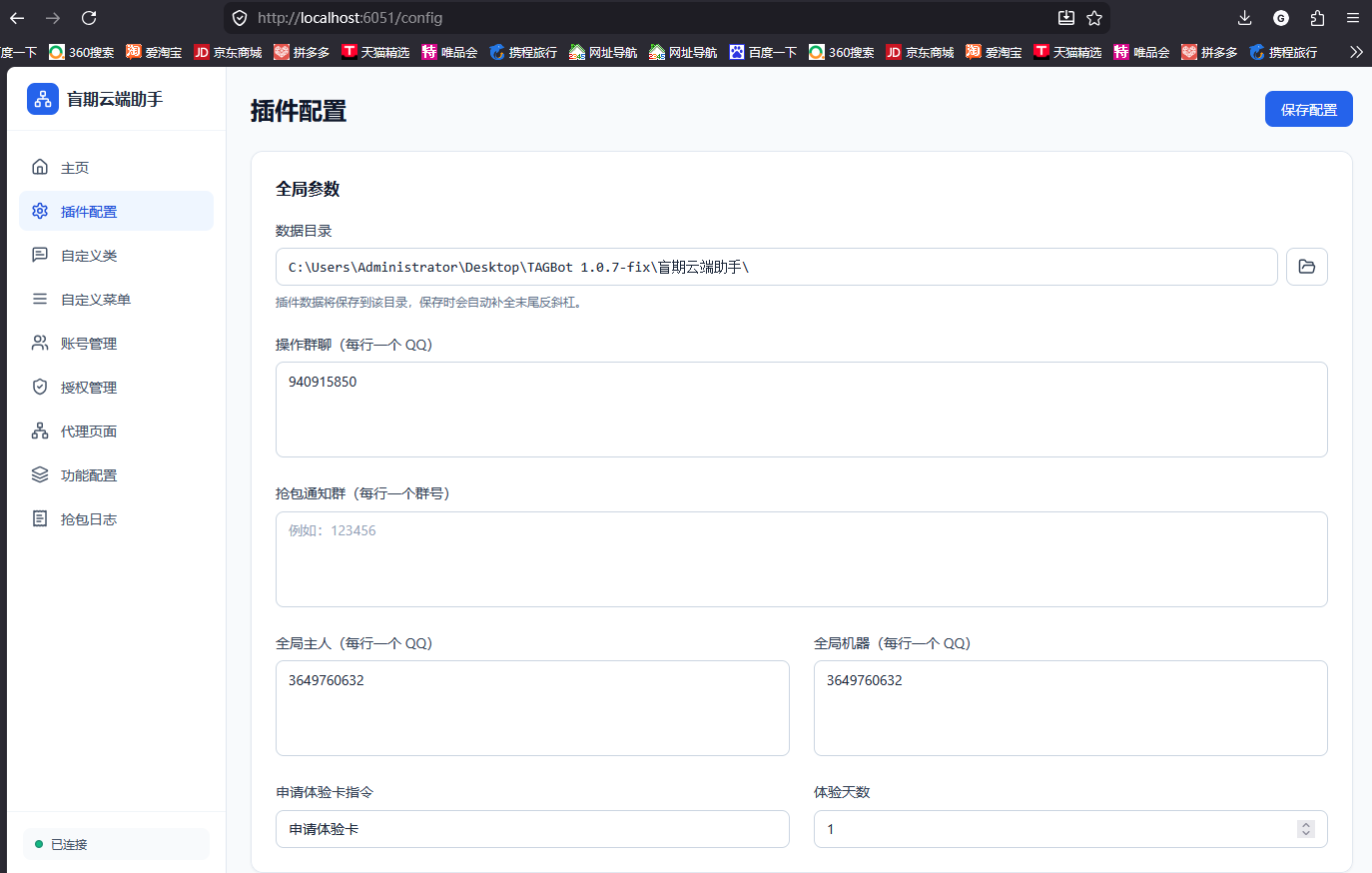The height and width of the screenshot is (873, 1372).
Task: Open the 主页 sidebar menu item
Action: [x=116, y=167]
